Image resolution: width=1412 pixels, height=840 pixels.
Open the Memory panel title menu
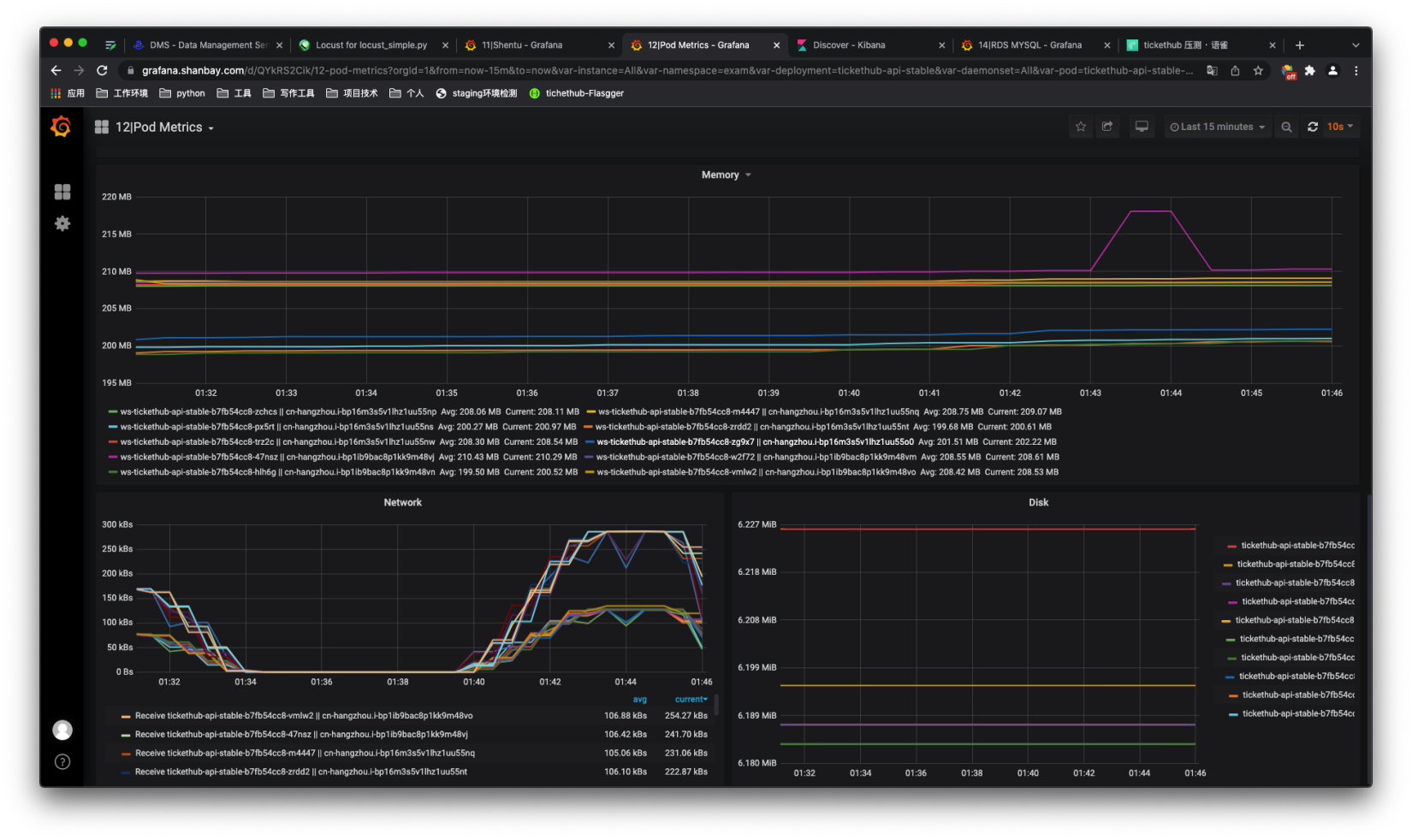click(x=726, y=175)
